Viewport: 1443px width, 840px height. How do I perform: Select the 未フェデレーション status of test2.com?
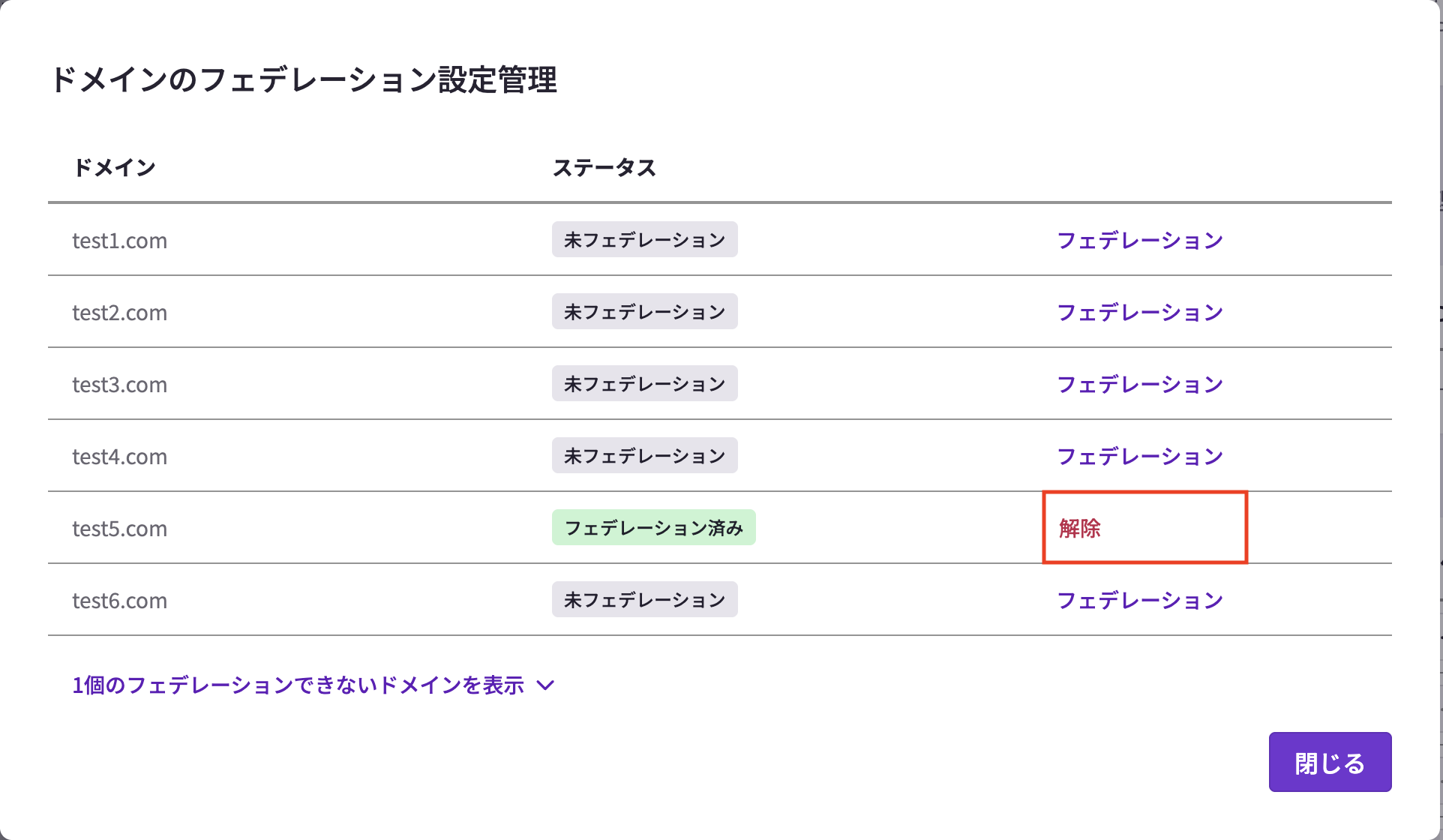pos(644,310)
